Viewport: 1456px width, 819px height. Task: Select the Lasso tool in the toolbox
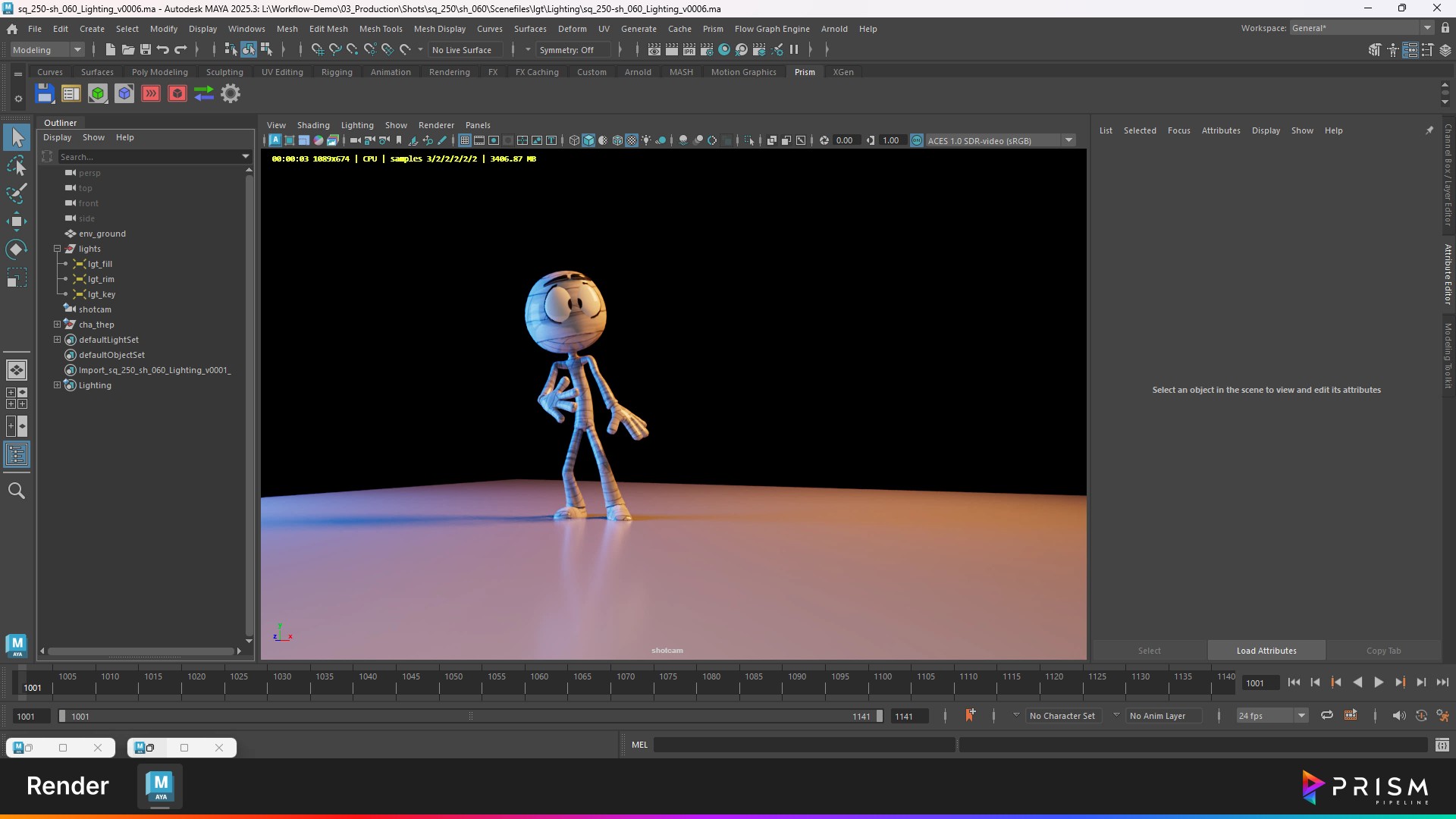click(17, 166)
